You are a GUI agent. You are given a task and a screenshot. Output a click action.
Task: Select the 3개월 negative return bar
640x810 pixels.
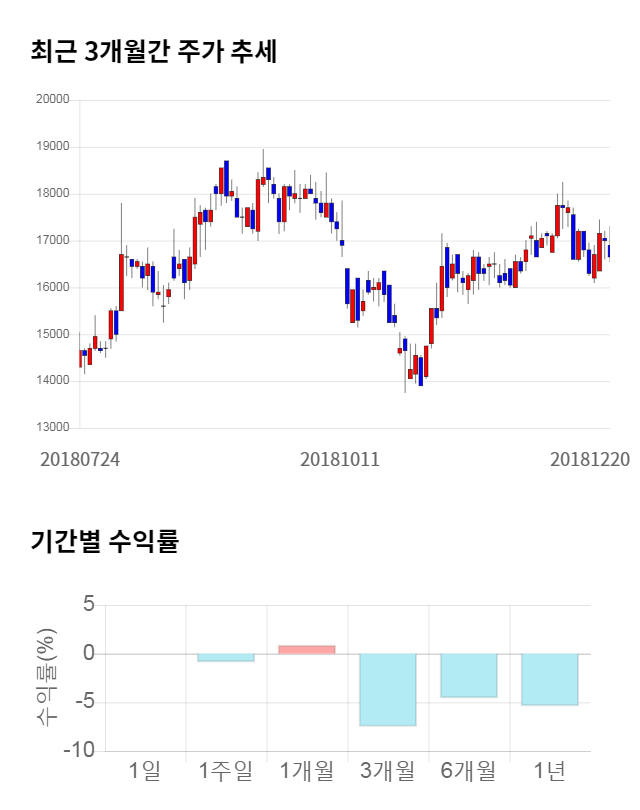click(x=388, y=689)
